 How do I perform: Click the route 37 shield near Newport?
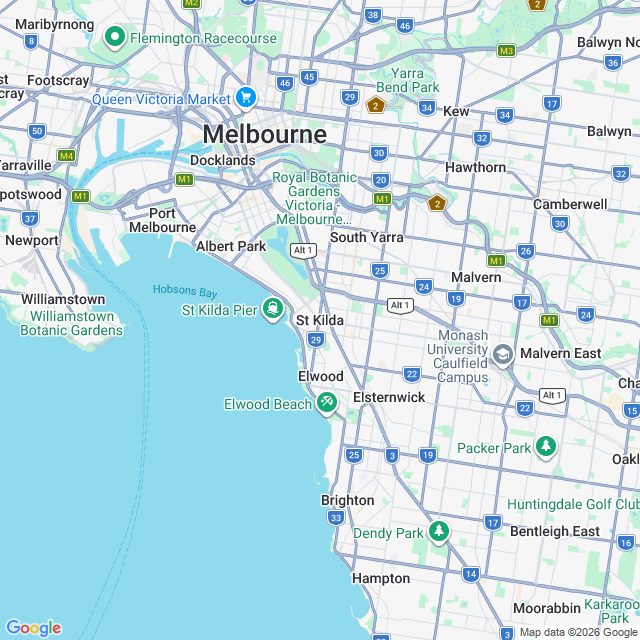30,219
